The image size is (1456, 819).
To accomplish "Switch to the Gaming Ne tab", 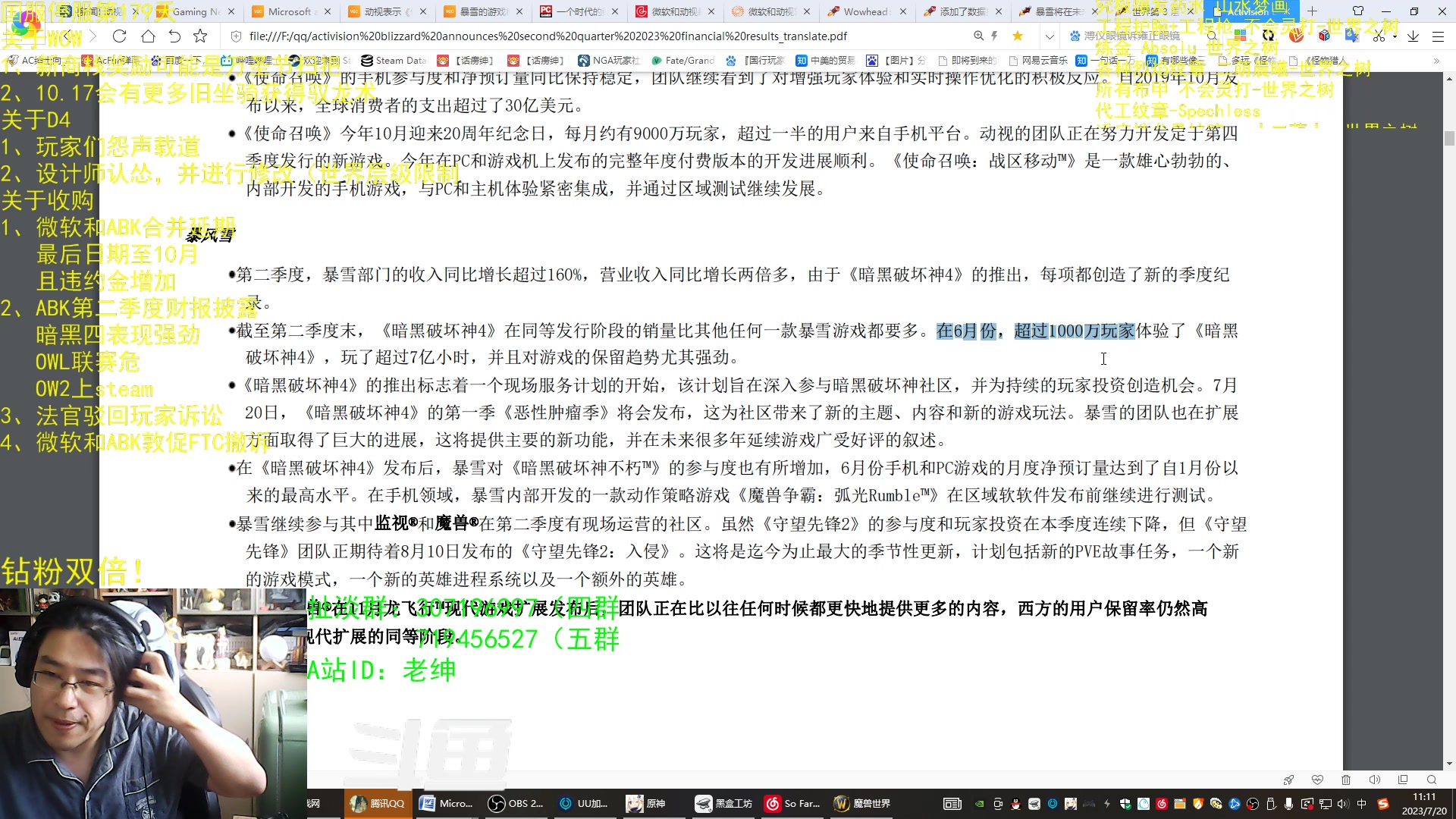I will point(196,11).
